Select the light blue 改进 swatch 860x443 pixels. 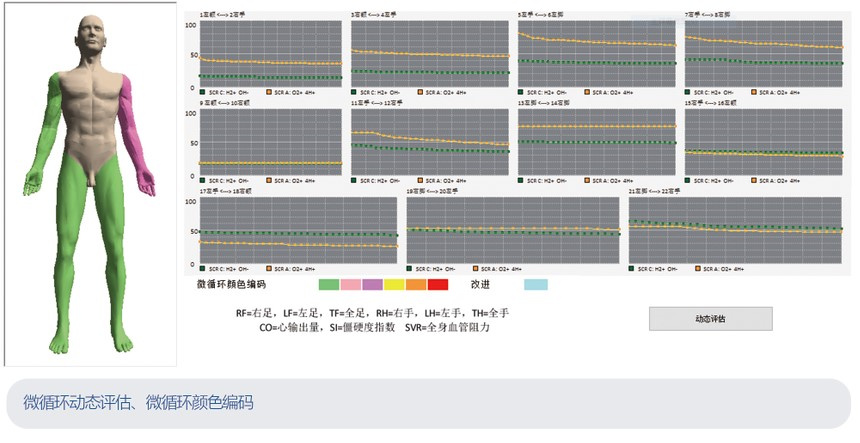(x=536, y=285)
